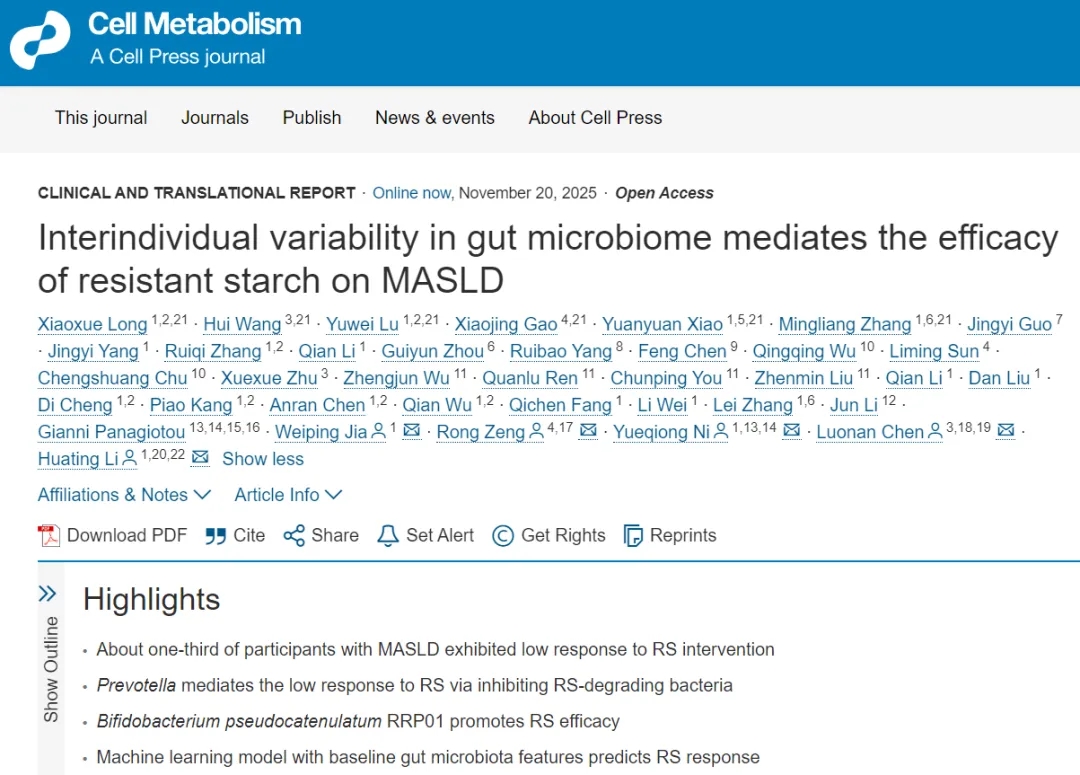Click the Set Alert bell icon

tap(388, 536)
